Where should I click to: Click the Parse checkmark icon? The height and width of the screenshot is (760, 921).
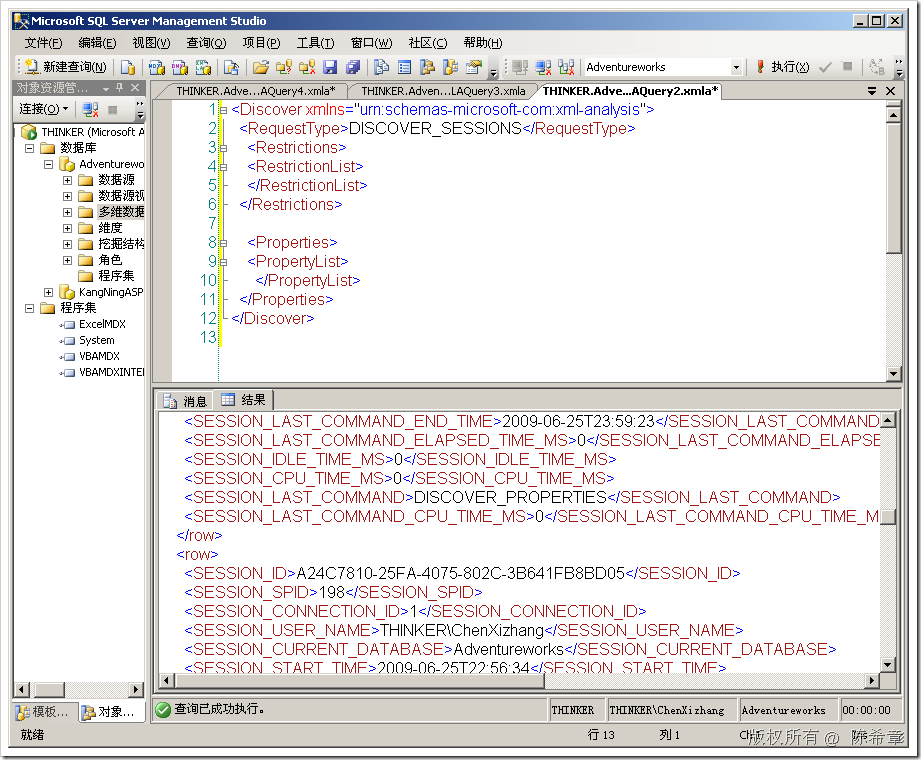coord(825,67)
